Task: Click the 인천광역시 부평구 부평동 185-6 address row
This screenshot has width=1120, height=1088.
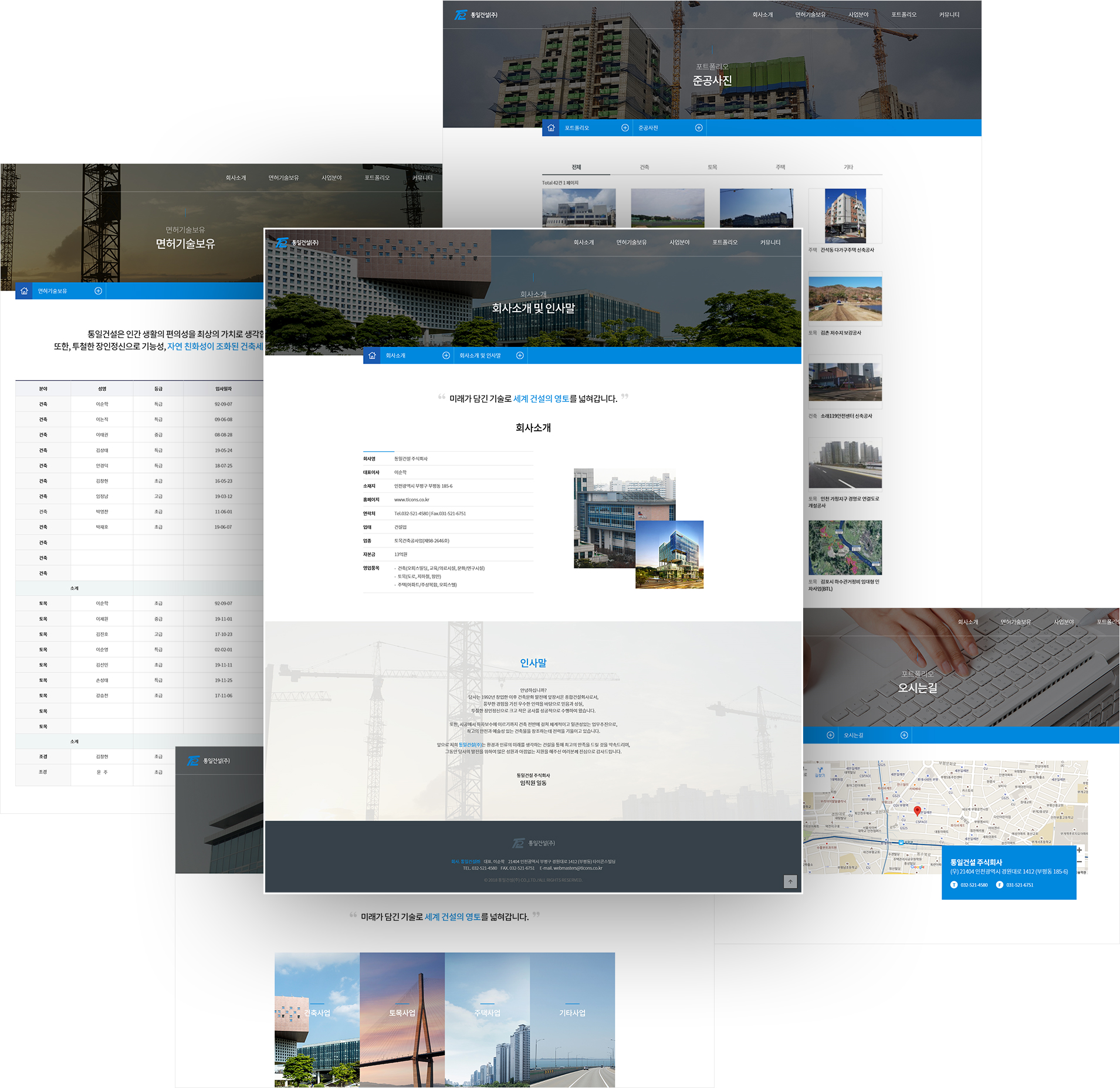Action: click(x=448, y=486)
